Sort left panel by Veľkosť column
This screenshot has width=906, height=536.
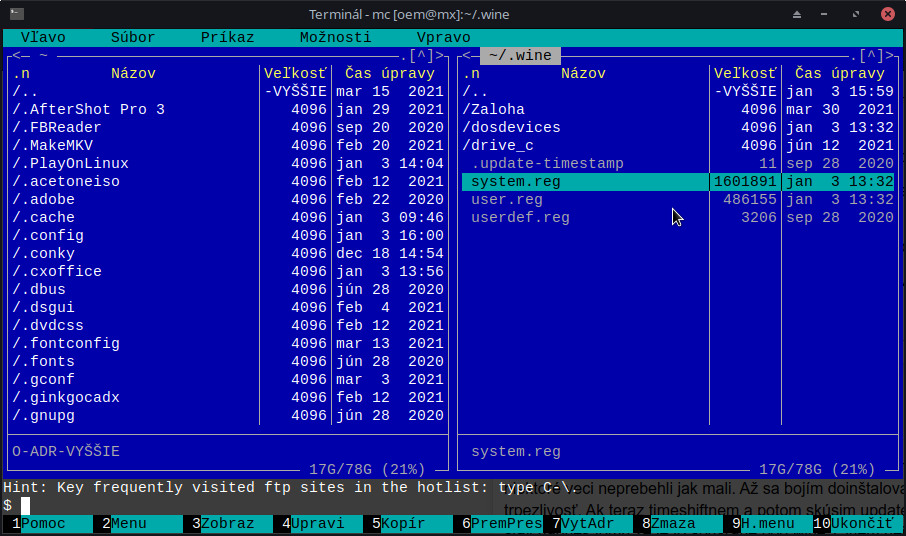[x=295, y=73]
